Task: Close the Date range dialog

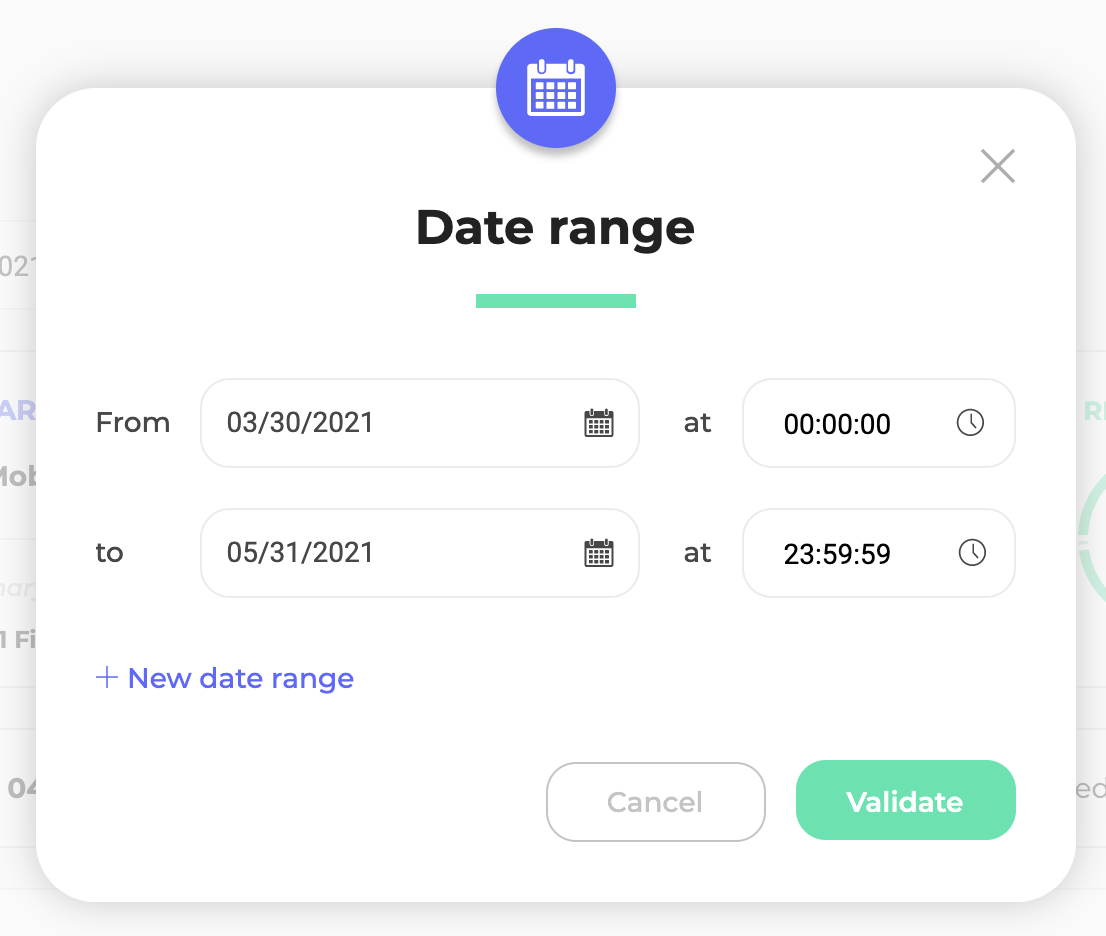Action: coord(997,166)
